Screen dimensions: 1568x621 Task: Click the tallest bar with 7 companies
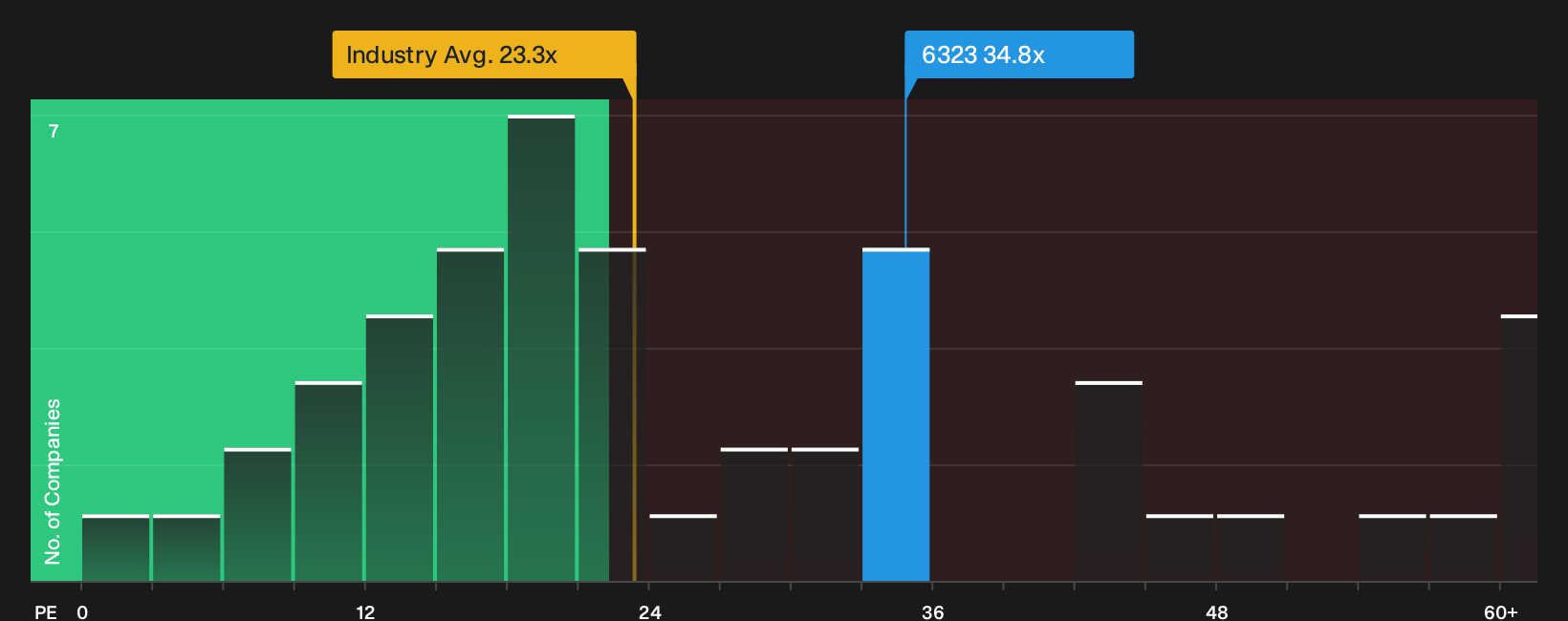[x=541, y=348]
